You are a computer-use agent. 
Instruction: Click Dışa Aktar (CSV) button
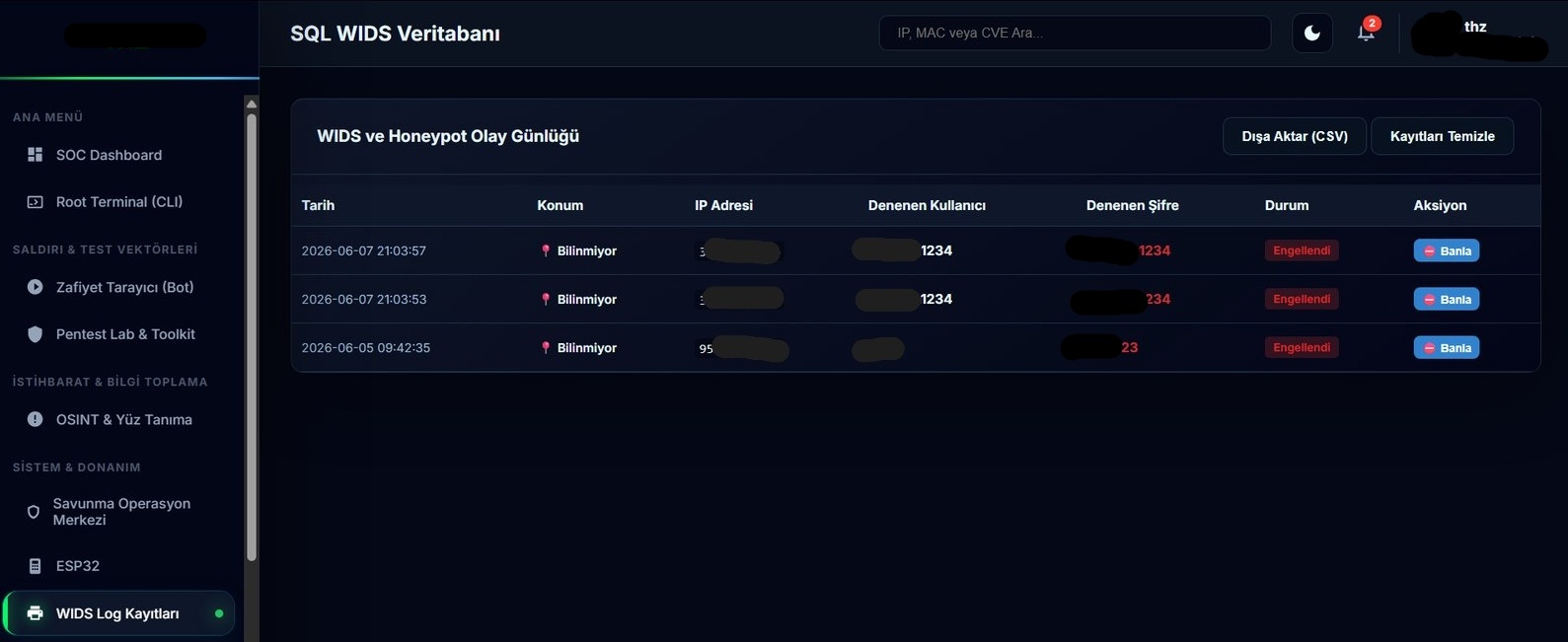1295,136
